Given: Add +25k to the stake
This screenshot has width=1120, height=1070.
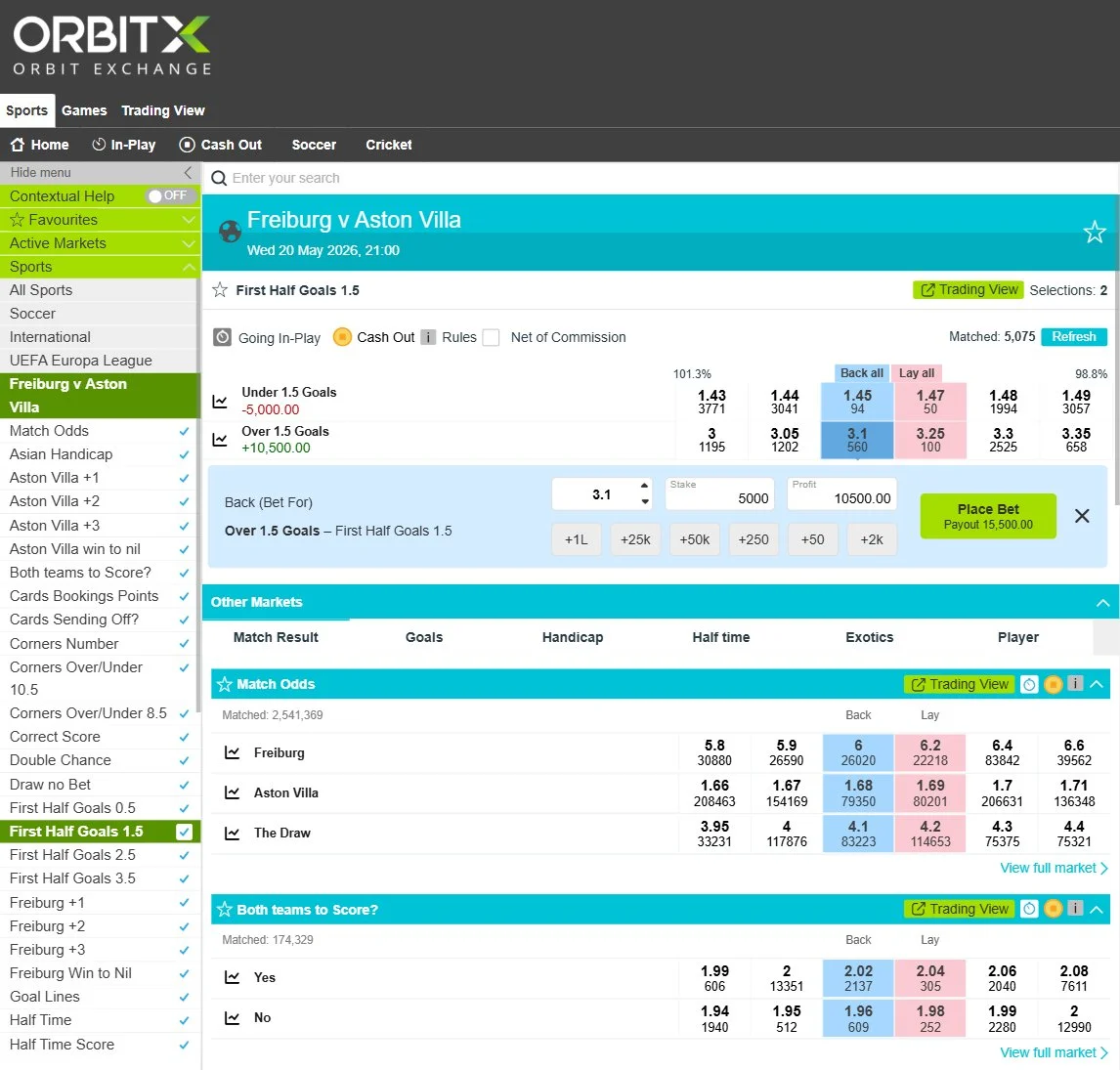Looking at the screenshot, I should [x=635, y=539].
